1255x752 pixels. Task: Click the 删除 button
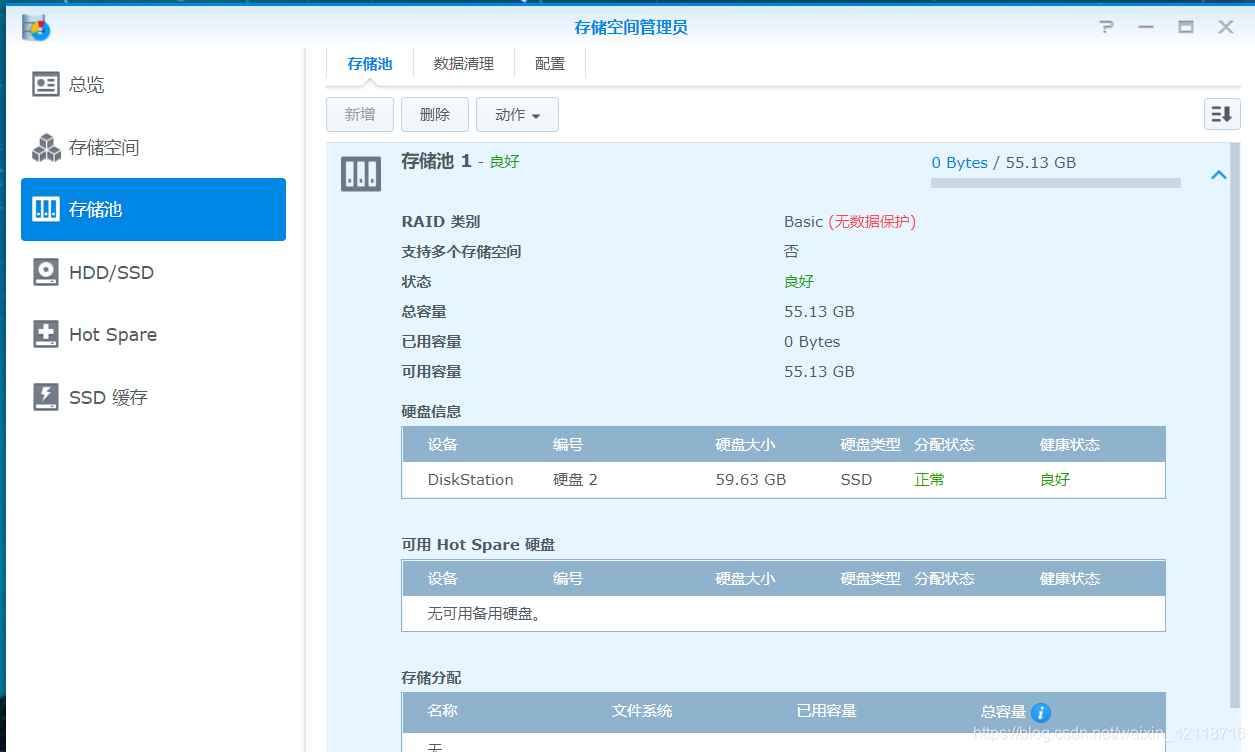click(x=434, y=114)
